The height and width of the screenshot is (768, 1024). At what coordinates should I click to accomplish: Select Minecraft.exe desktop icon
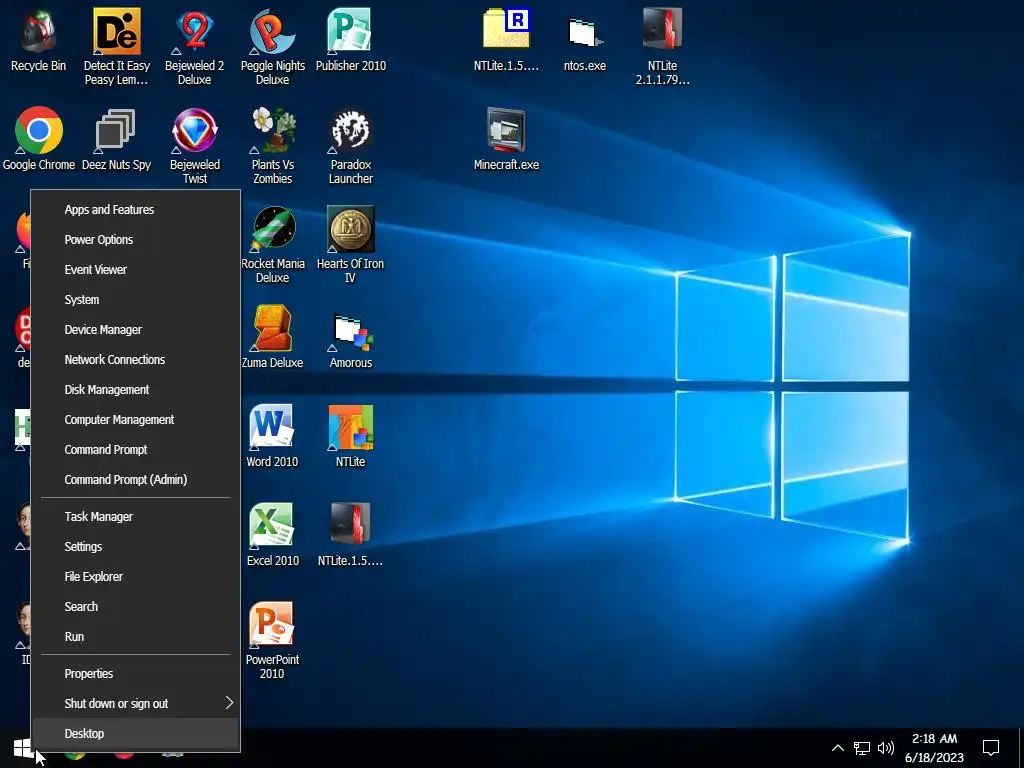pos(506,138)
